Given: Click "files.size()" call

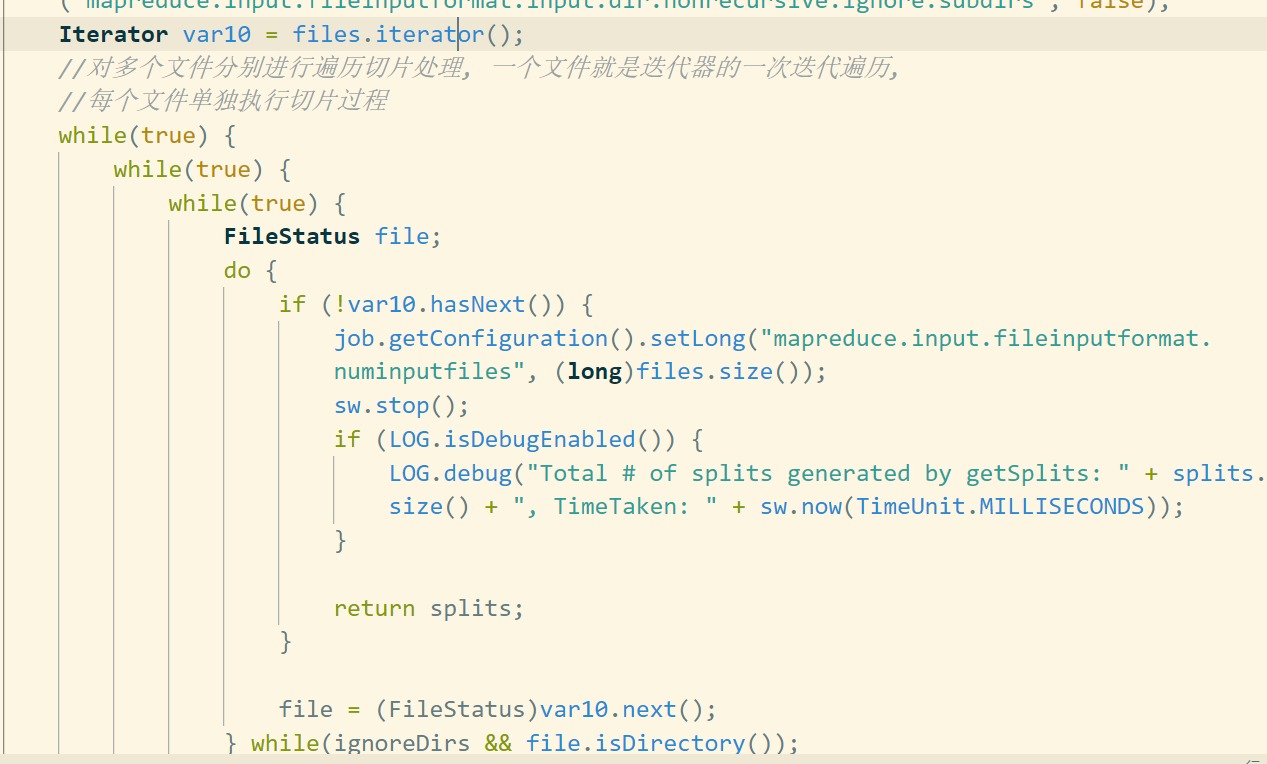Looking at the screenshot, I should click(723, 371).
